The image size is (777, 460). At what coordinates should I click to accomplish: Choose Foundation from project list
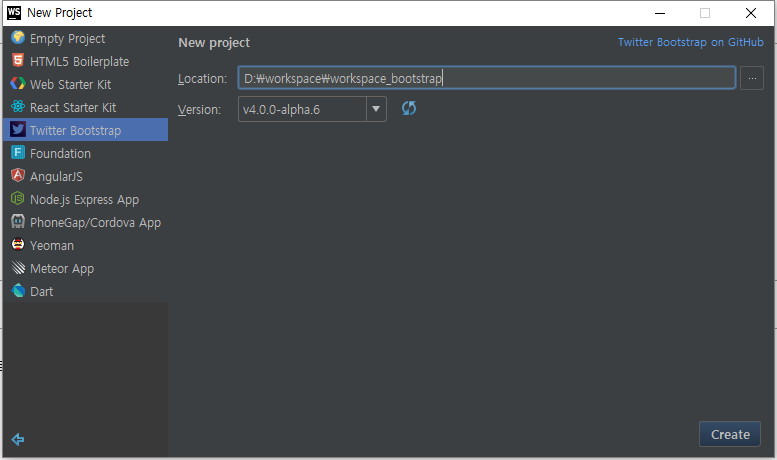click(x=85, y=153)
